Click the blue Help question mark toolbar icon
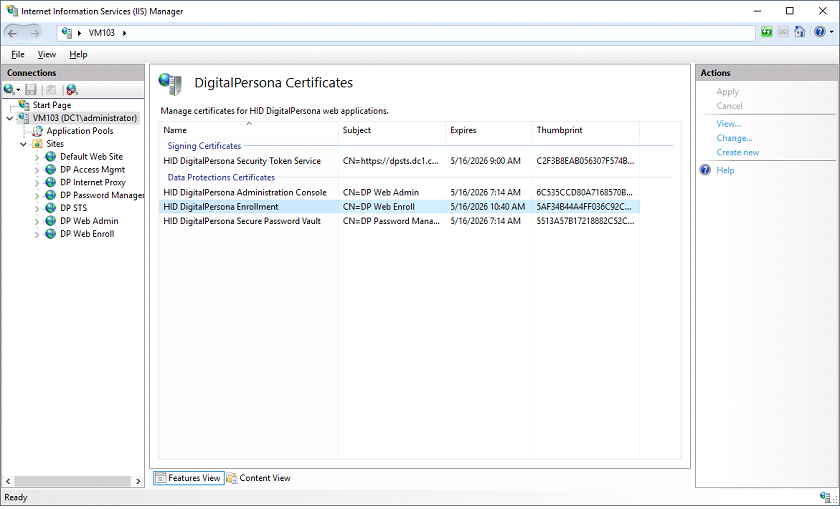Screen dimensions: 840x509 819,32
